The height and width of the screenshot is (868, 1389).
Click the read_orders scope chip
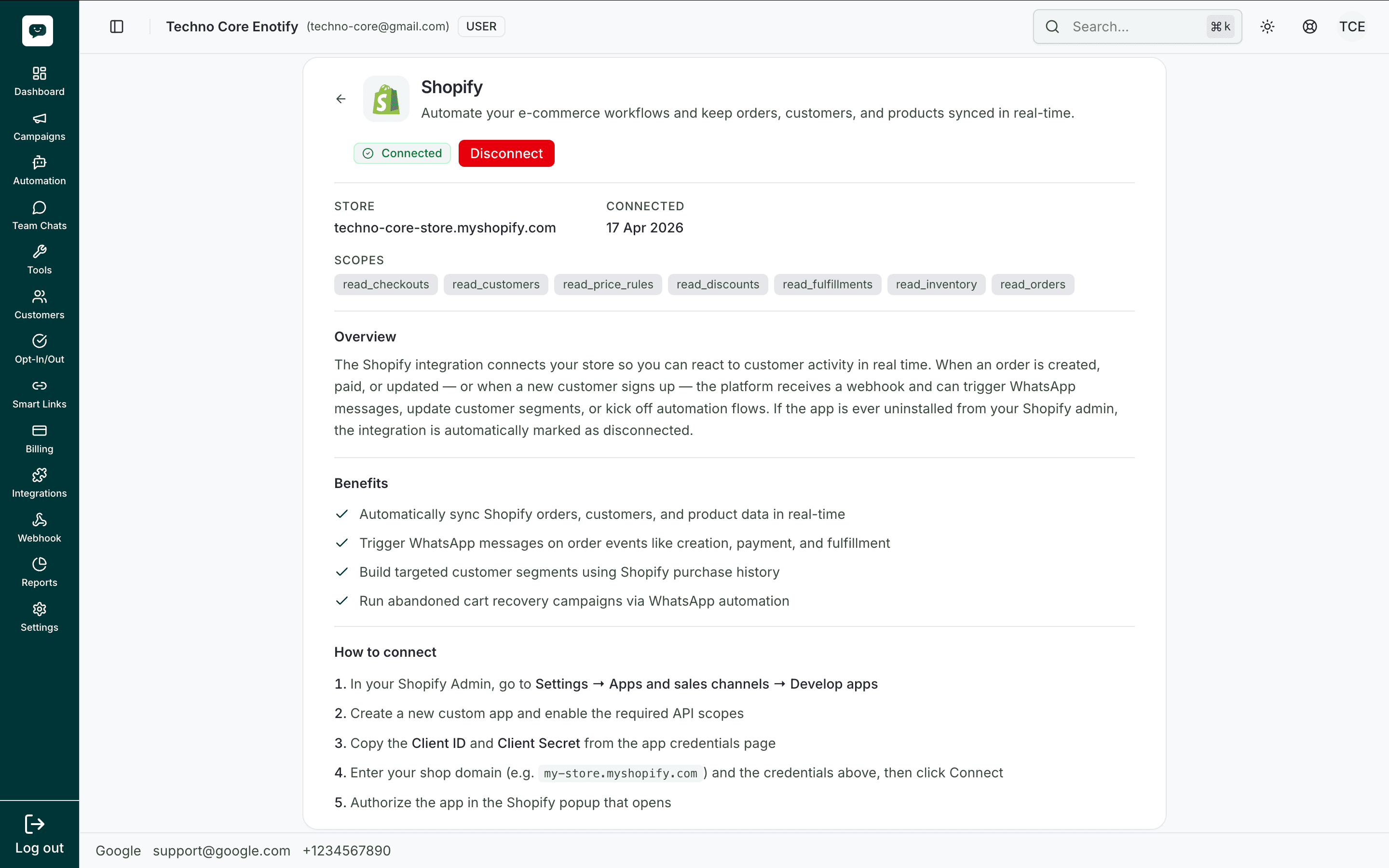coord(1033,284)
